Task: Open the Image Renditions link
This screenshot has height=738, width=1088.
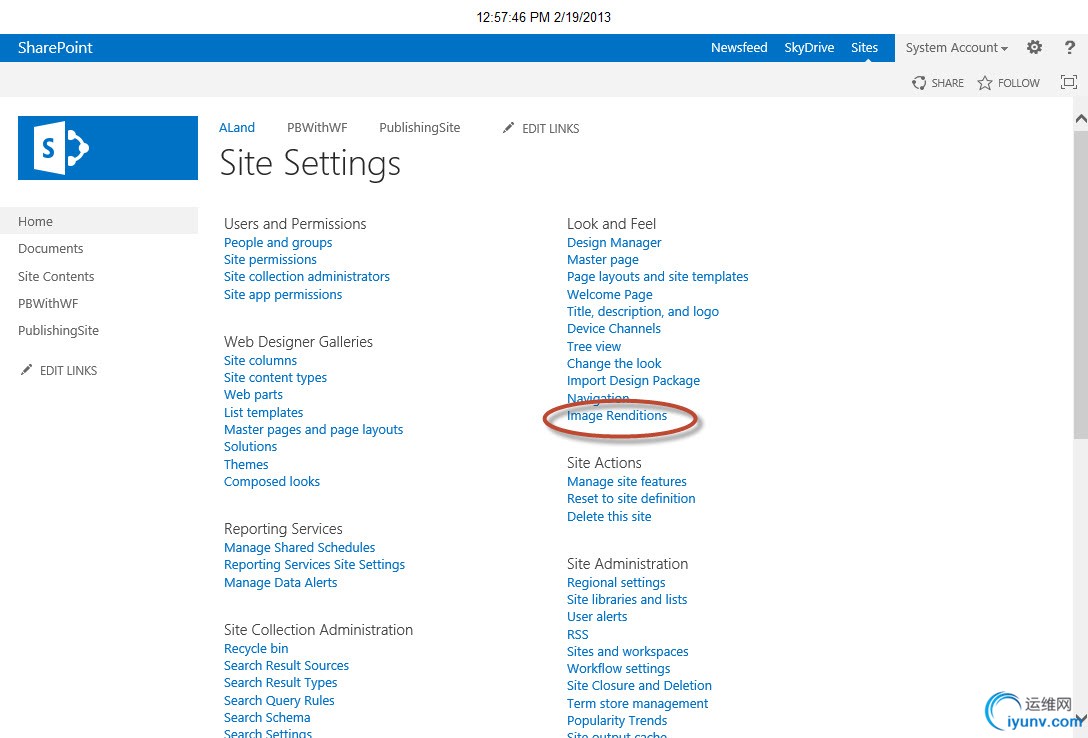Action: (617, 415)
